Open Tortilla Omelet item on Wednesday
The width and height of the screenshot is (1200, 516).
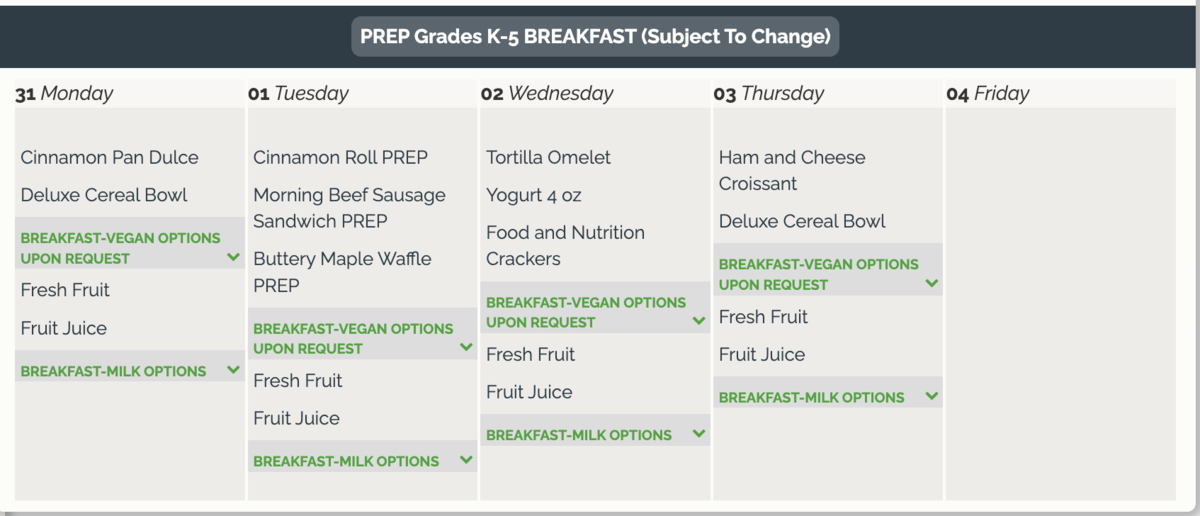(x=548, y=157)
